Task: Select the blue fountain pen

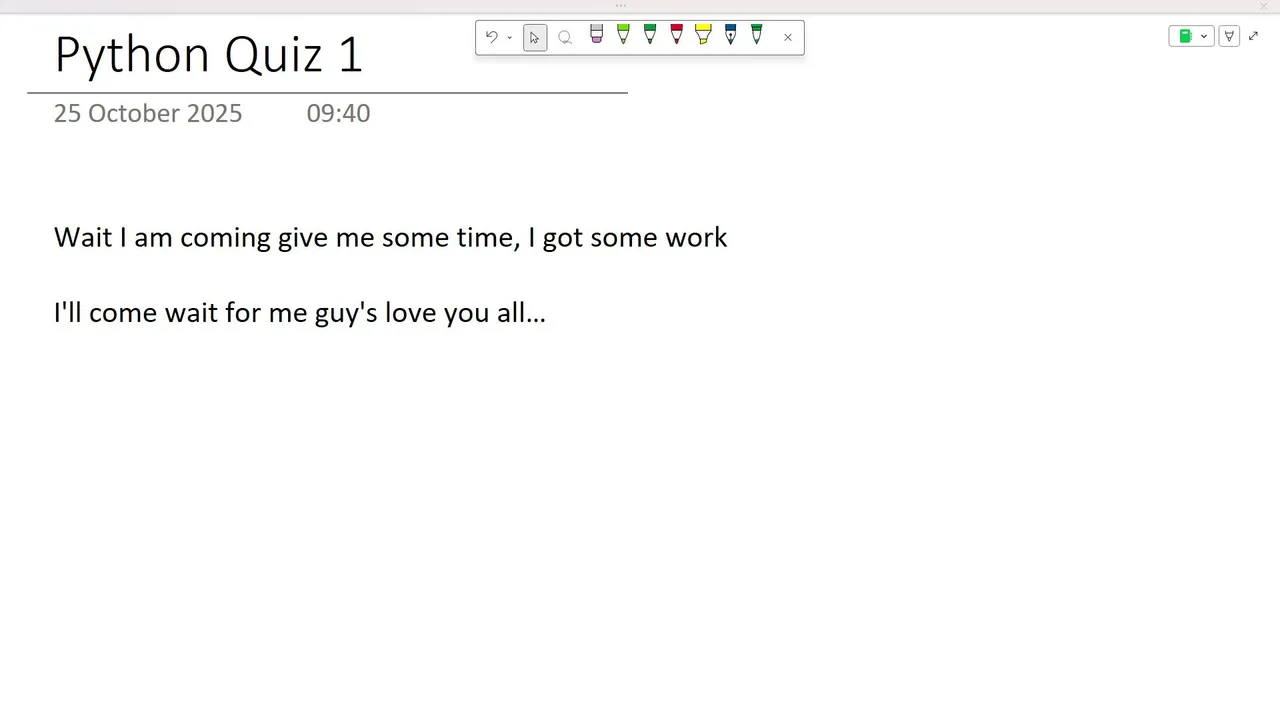Action: click(x=730, y=36)
